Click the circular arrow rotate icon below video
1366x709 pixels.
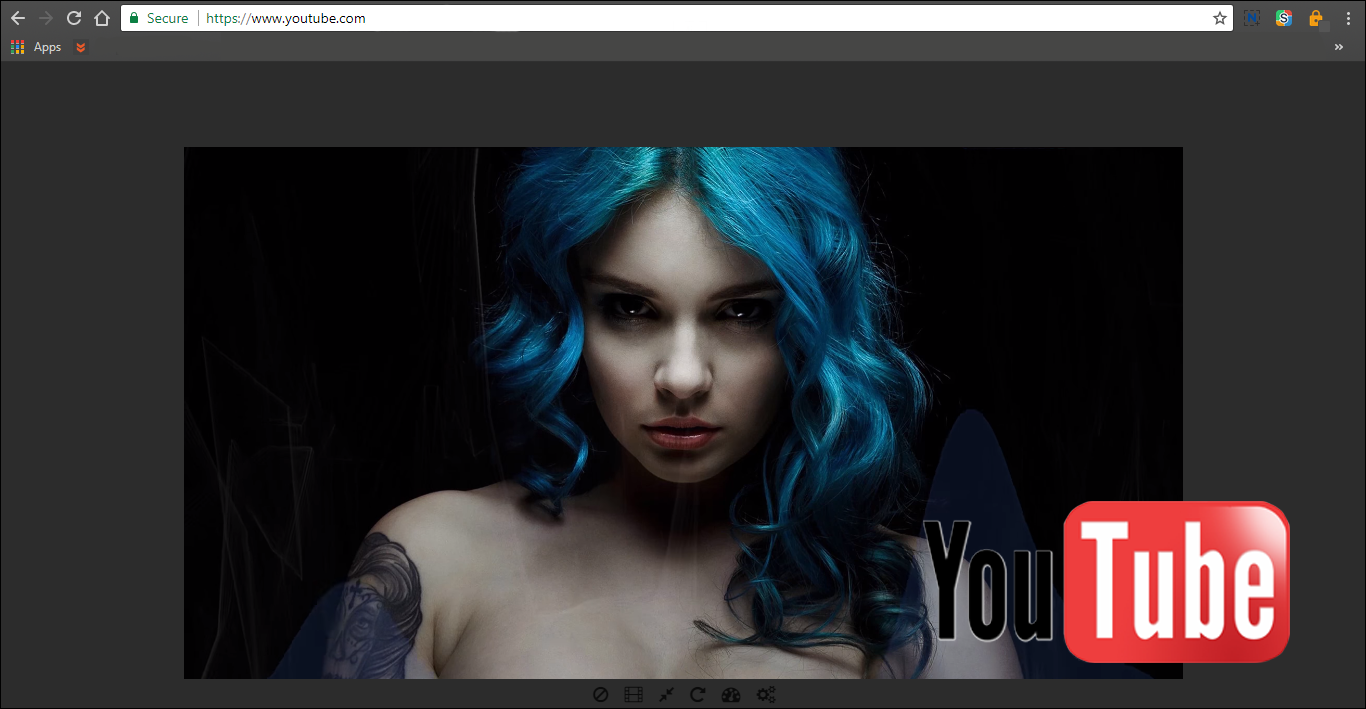[697, 694]
